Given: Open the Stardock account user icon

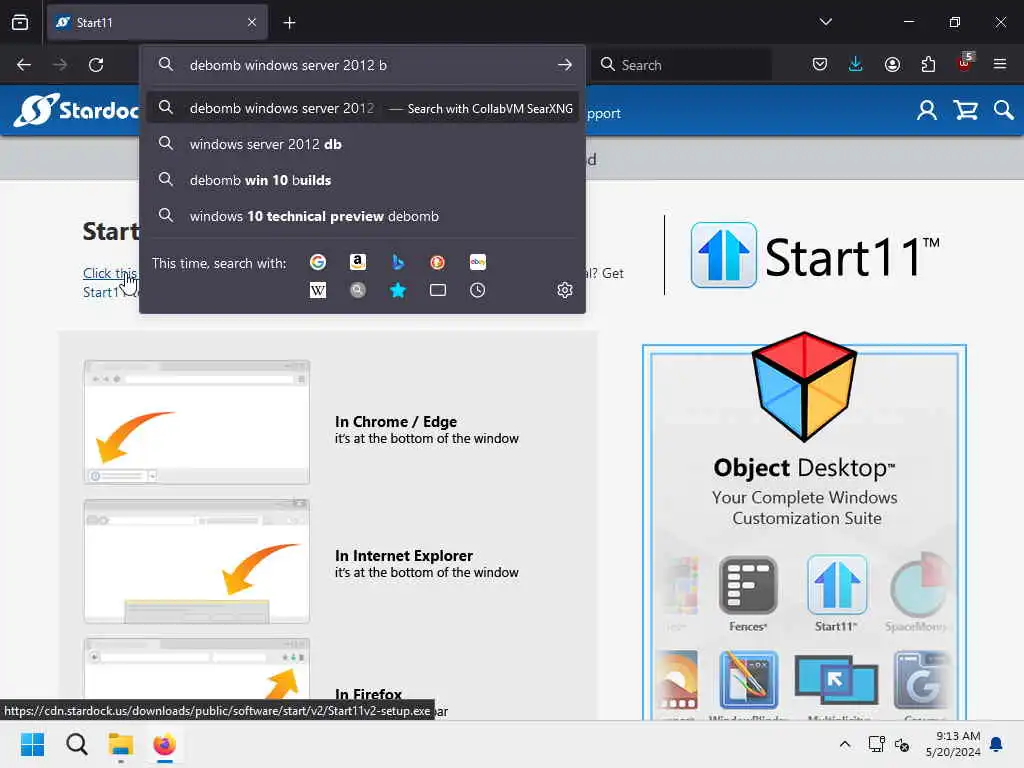Looking at the screenshot, I should 927,110.
